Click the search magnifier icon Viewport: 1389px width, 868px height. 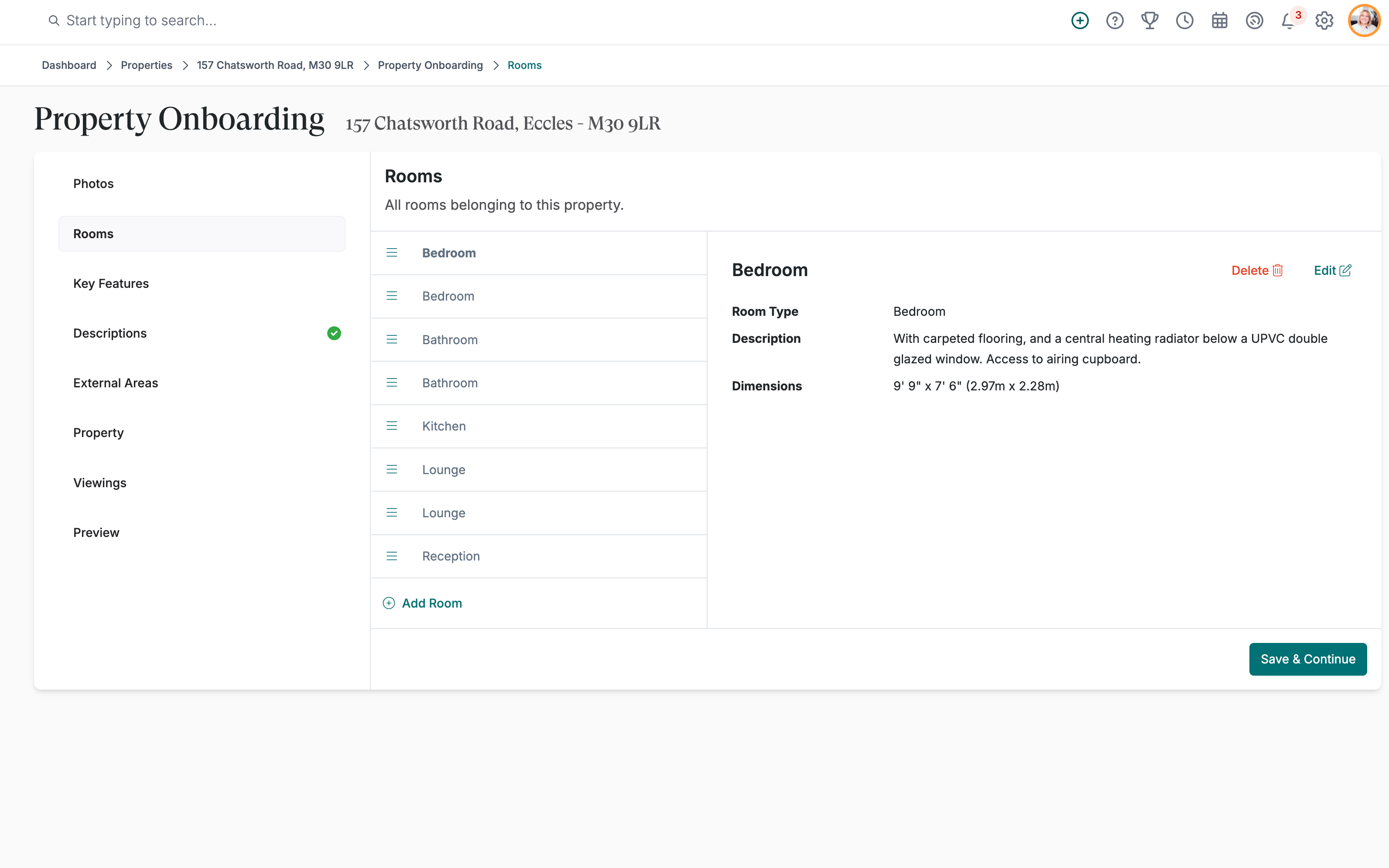click(x=53, y=21)
